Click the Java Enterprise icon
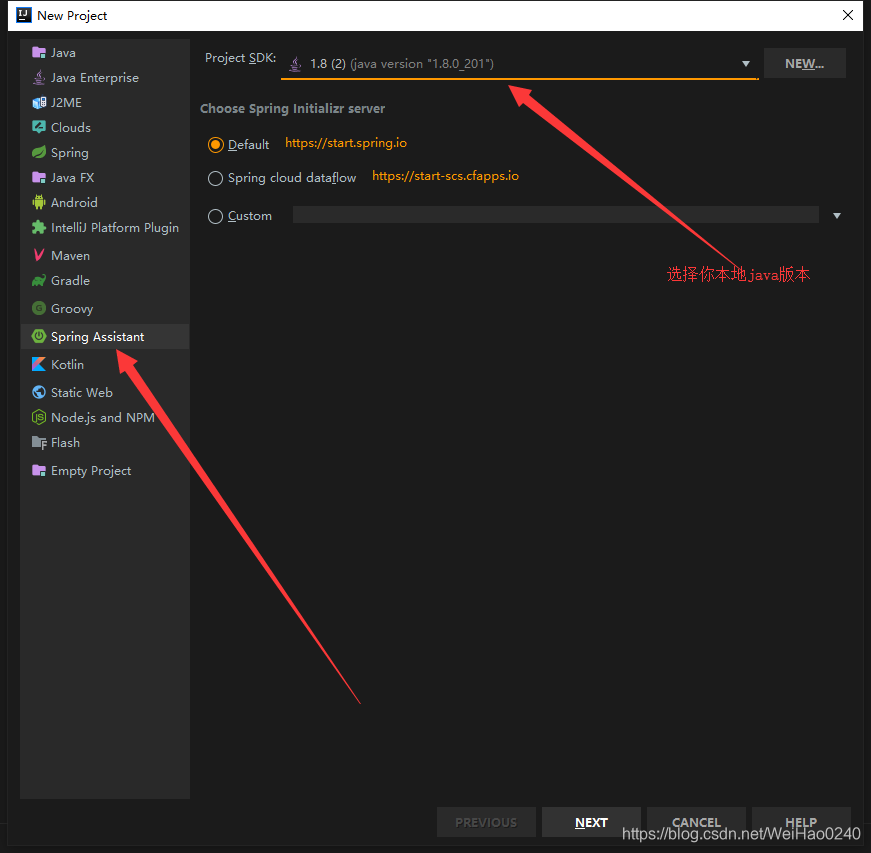The width and height of the screenshot is (871, 853). 39,78
